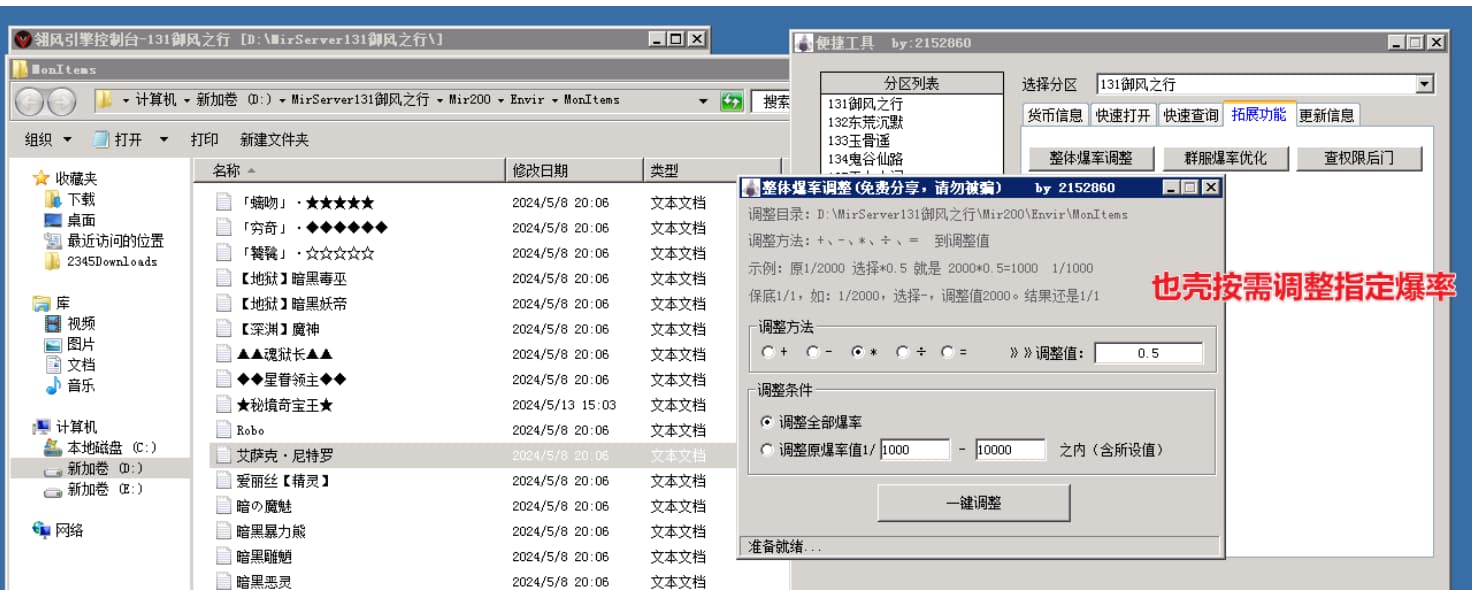Click the 新加卷 (E:) drive icon

point(53,490)
